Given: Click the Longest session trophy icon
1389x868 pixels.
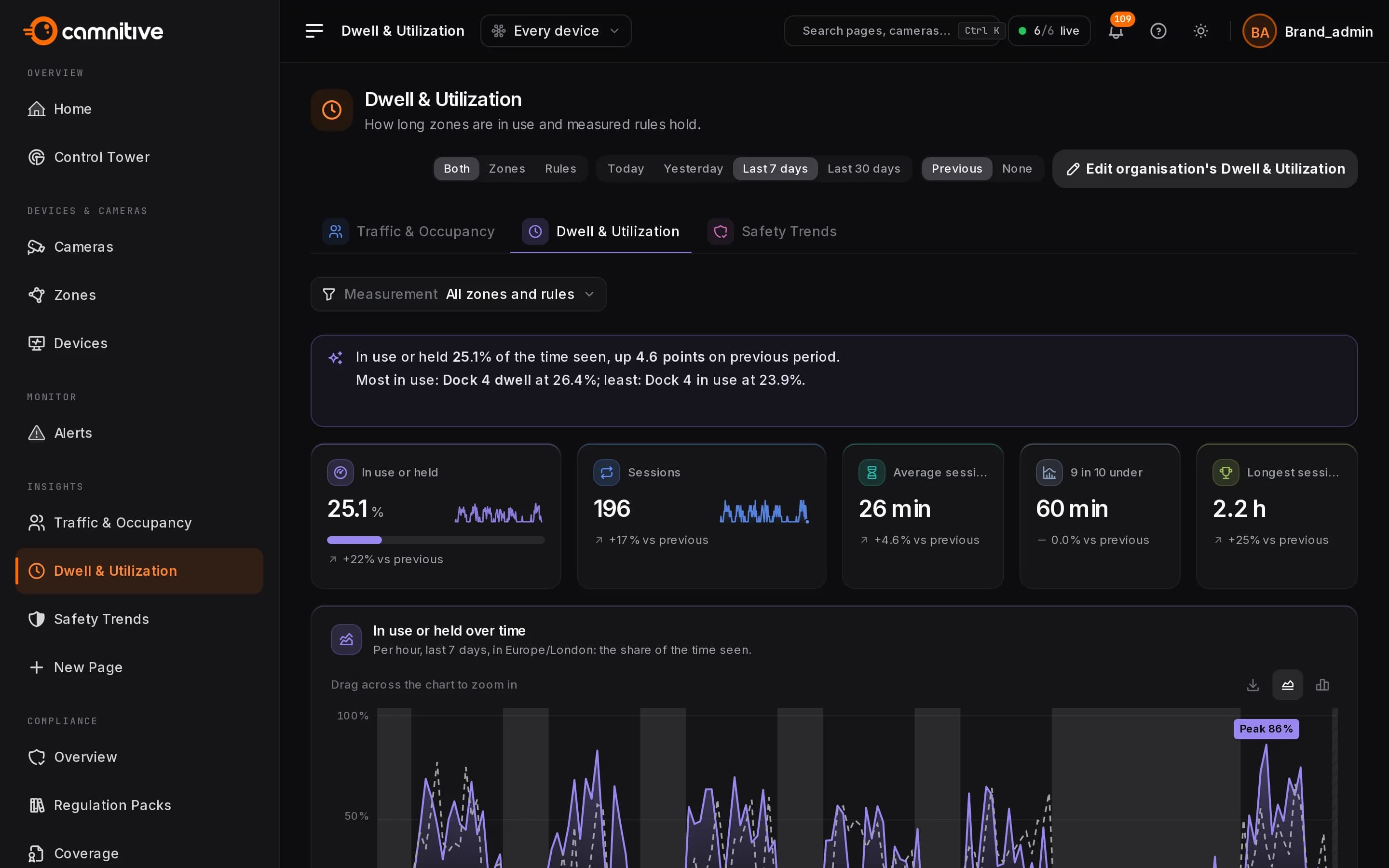Looking at the screenshot, I should click(x=1226, y=473).
